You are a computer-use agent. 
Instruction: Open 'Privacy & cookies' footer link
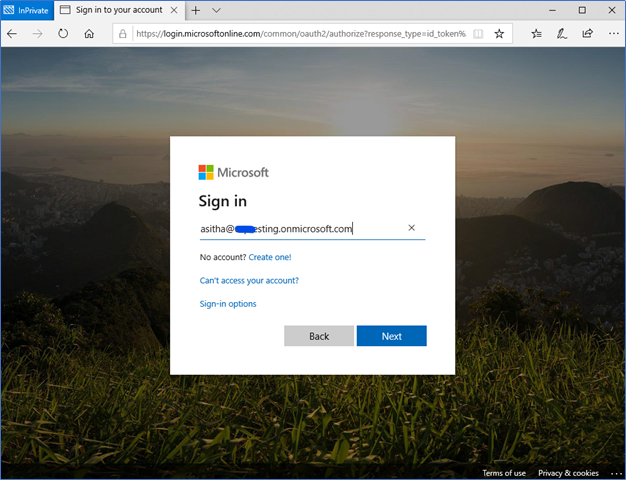click(x=568, y=473)
